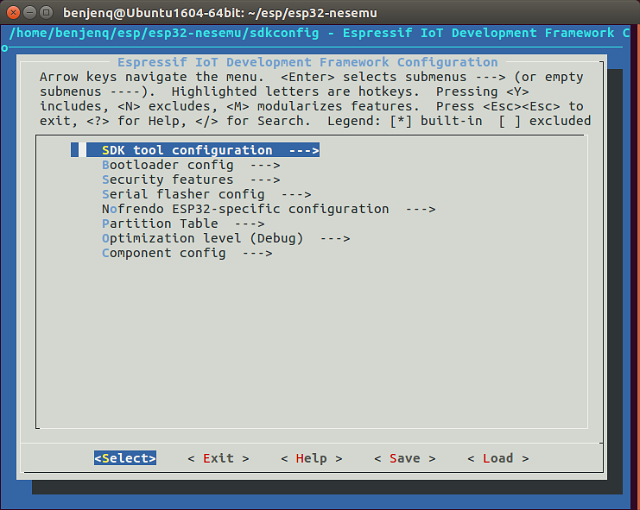Screen dimensions: 640x510
Task: Open Nofrendo ESP32-specific configuration submenu
Action: 269,209
